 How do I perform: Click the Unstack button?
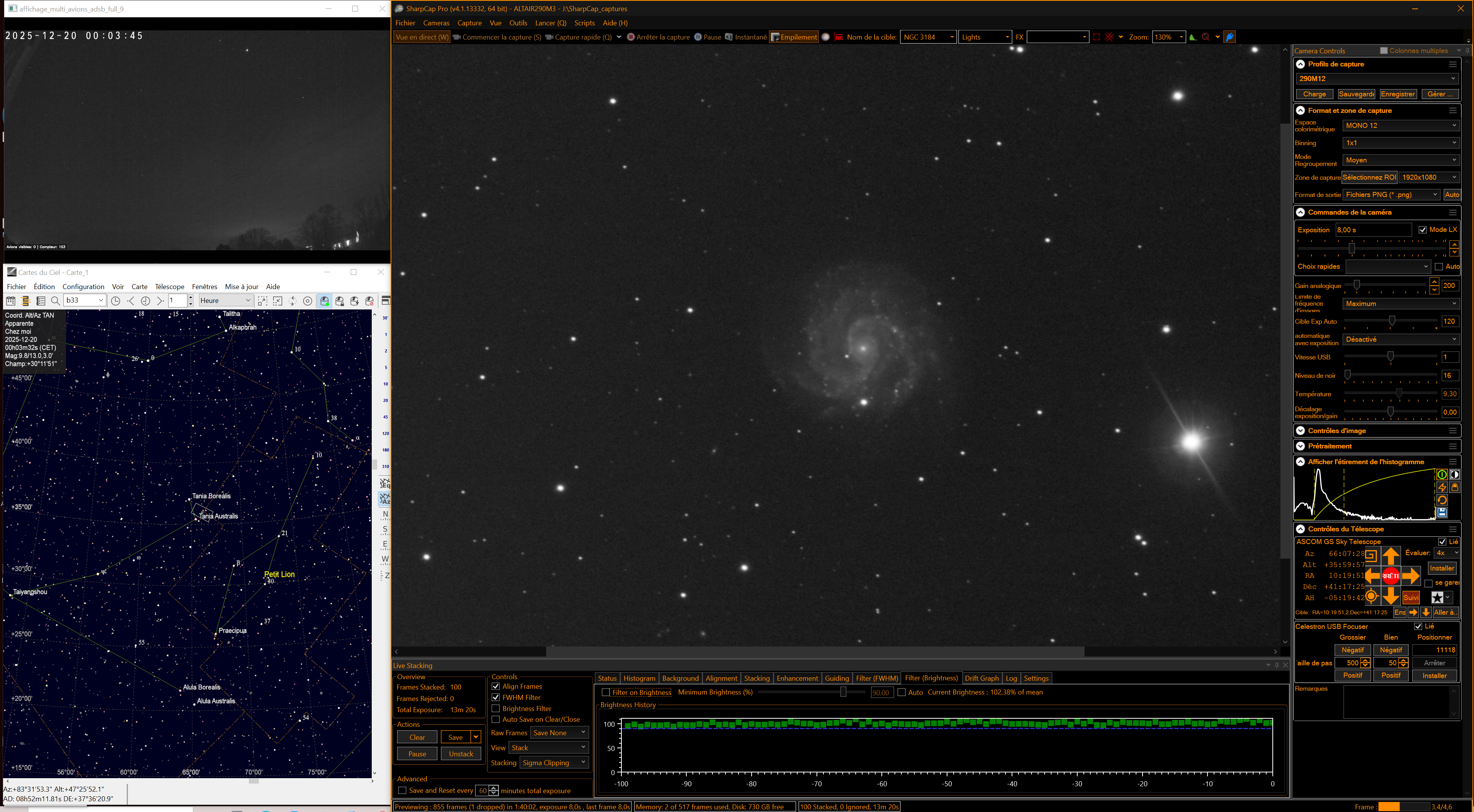460,754
